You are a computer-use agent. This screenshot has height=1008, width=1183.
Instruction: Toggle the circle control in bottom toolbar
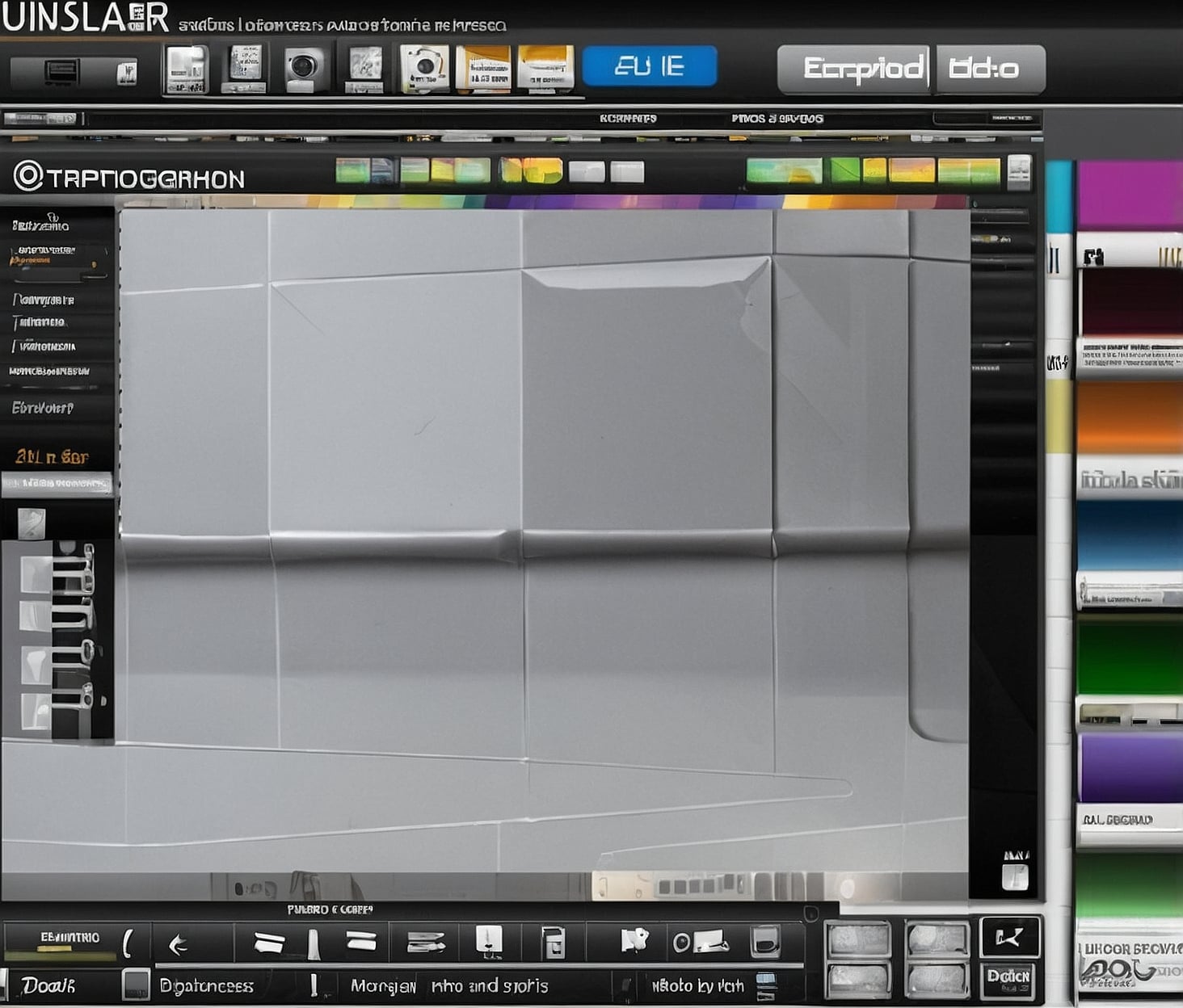(681, 943)
